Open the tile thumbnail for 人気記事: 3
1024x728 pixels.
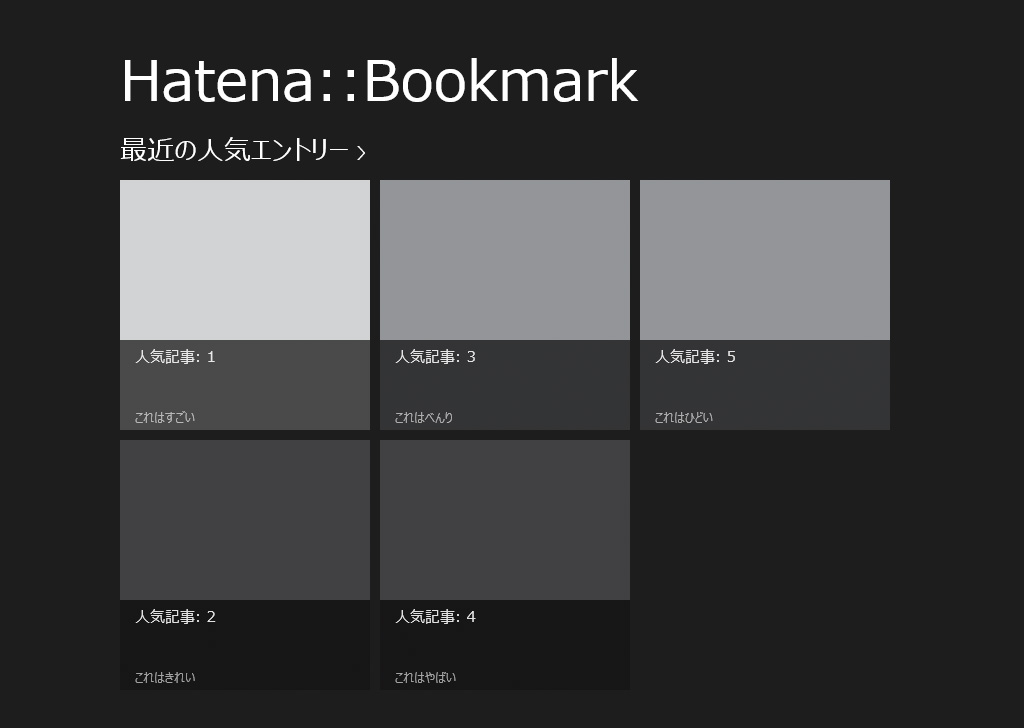(x=505, y=260)
